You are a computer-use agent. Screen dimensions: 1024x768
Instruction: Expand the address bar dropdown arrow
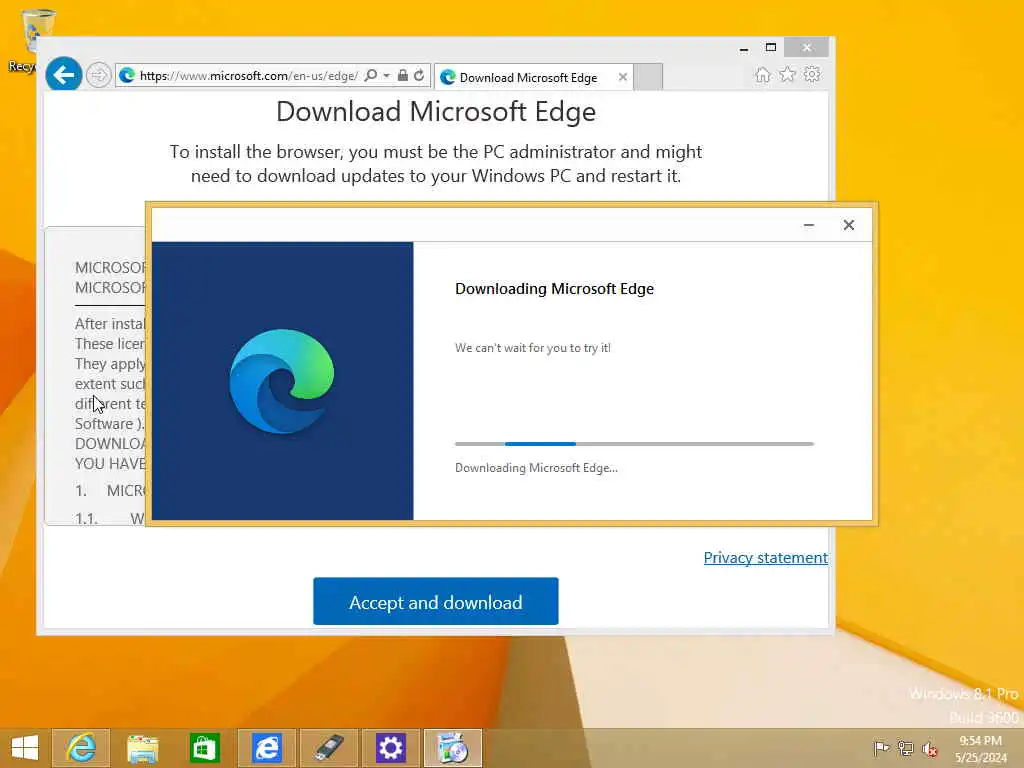click(387, 76)
